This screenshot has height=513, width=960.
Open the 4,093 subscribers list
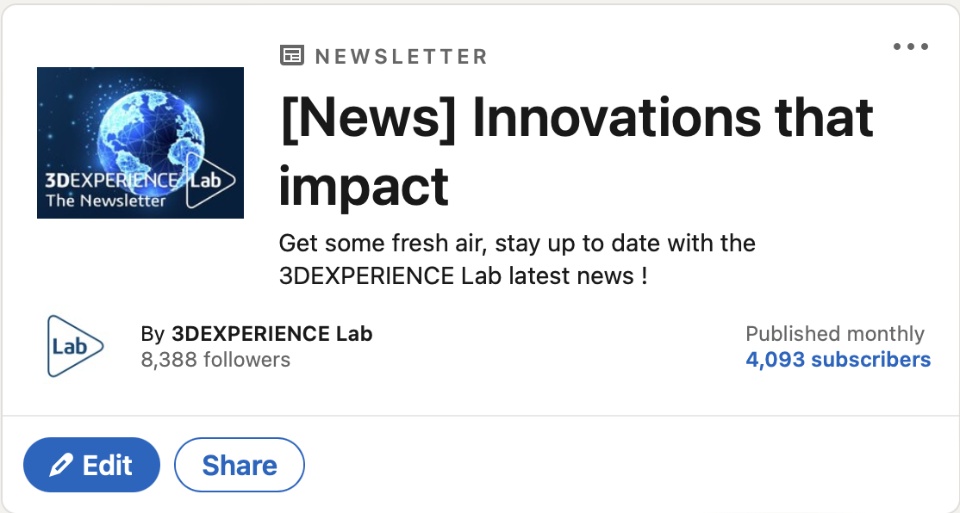tap(838, 360)
